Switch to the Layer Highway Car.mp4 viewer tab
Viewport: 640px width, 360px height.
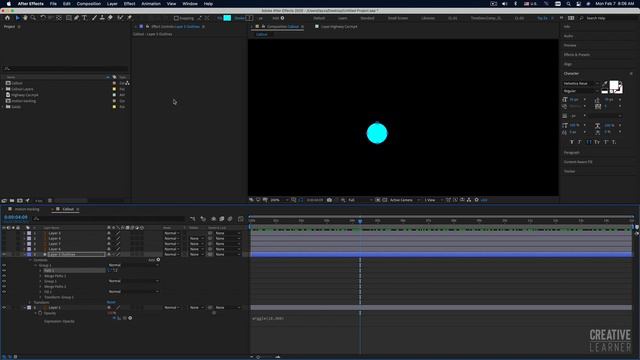pos(339,27)
